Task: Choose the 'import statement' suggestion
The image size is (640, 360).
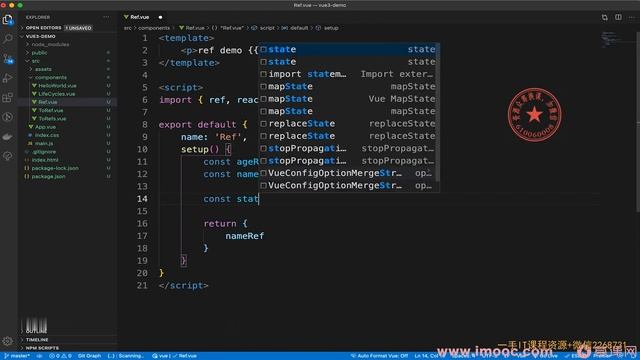Action: pyautogui.click(x=348, y=74)
